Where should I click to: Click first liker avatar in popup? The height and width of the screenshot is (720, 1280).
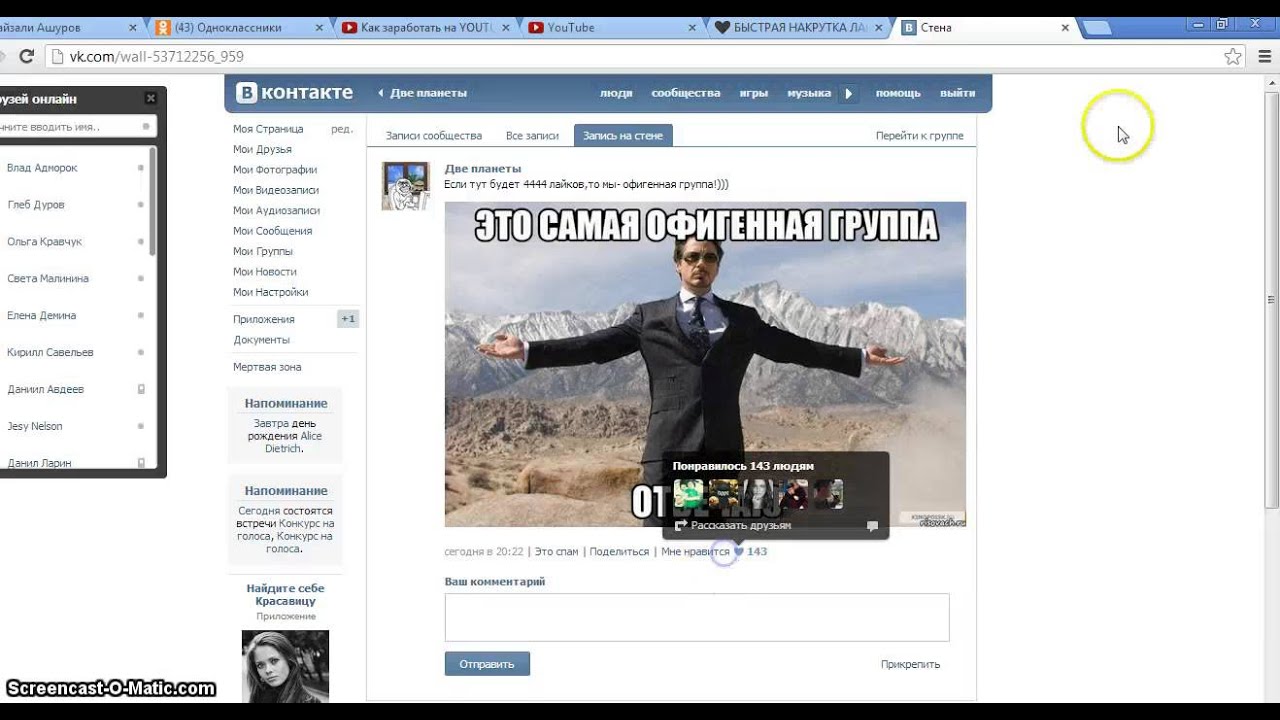(x=688, y=494)
